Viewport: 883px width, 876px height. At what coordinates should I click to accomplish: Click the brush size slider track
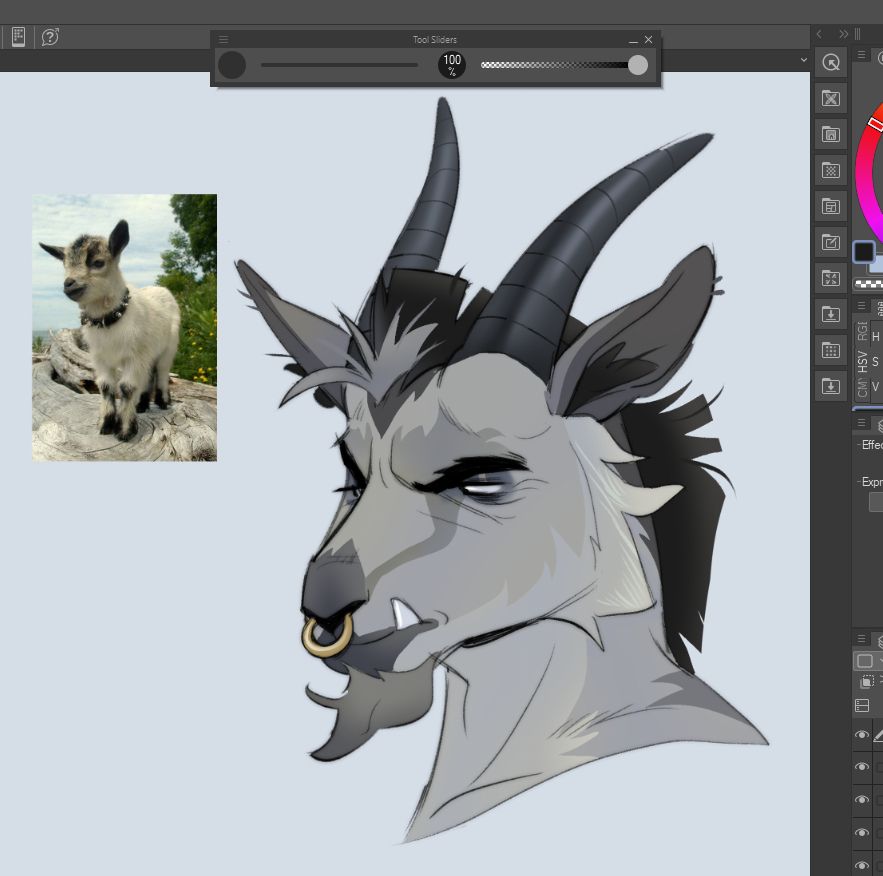pos(339,65)
